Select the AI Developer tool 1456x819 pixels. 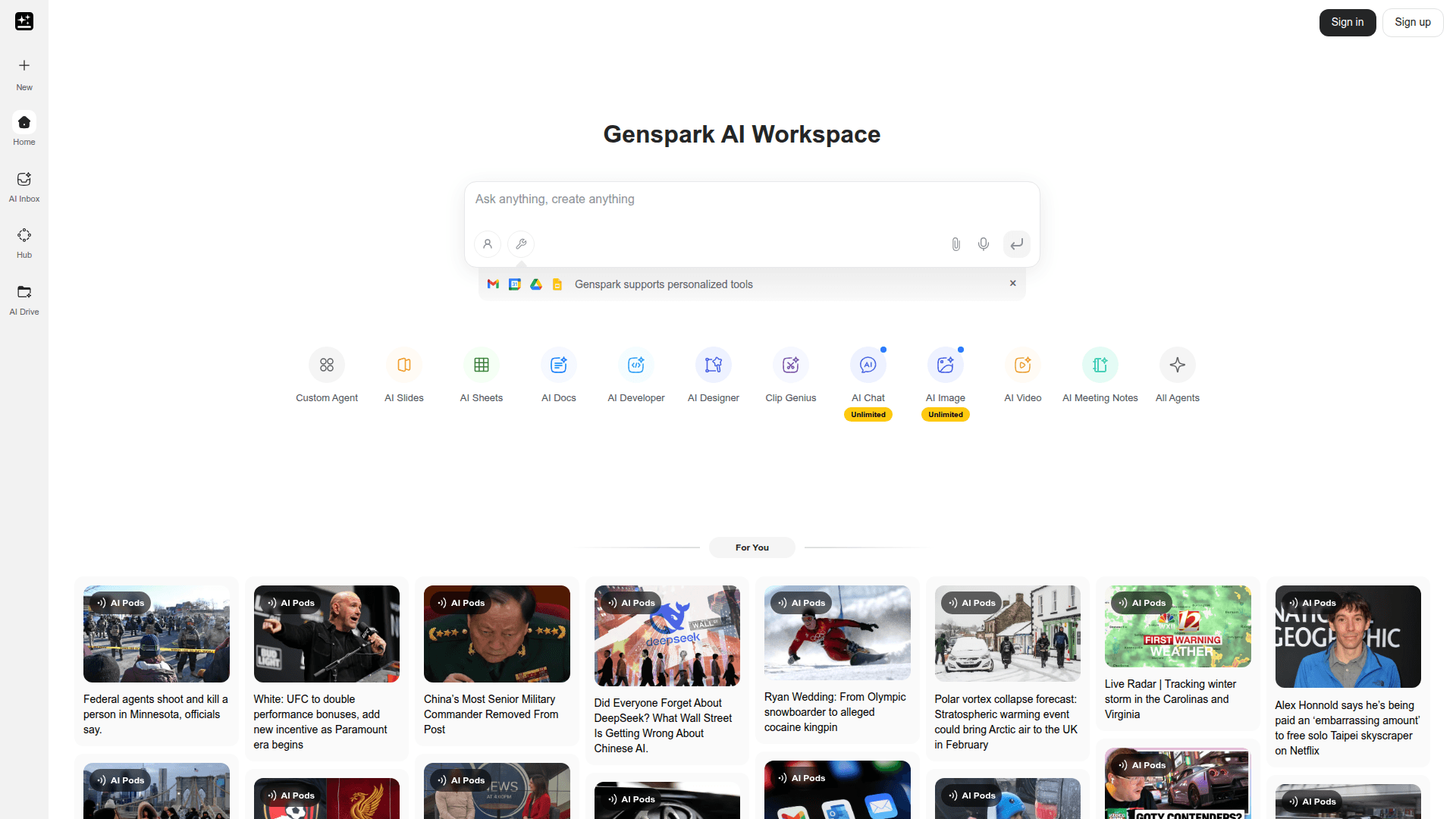(635, 375)
